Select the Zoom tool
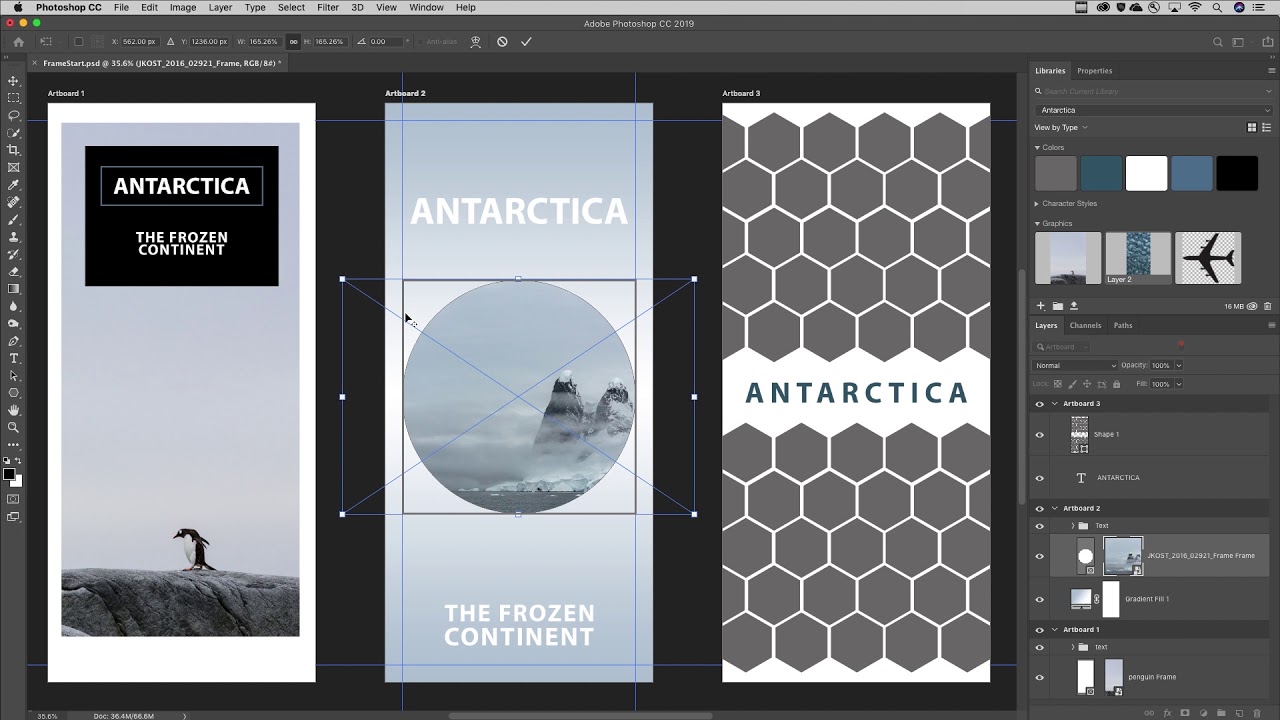This screenshot has width=1280, height=720. (13, 427)
